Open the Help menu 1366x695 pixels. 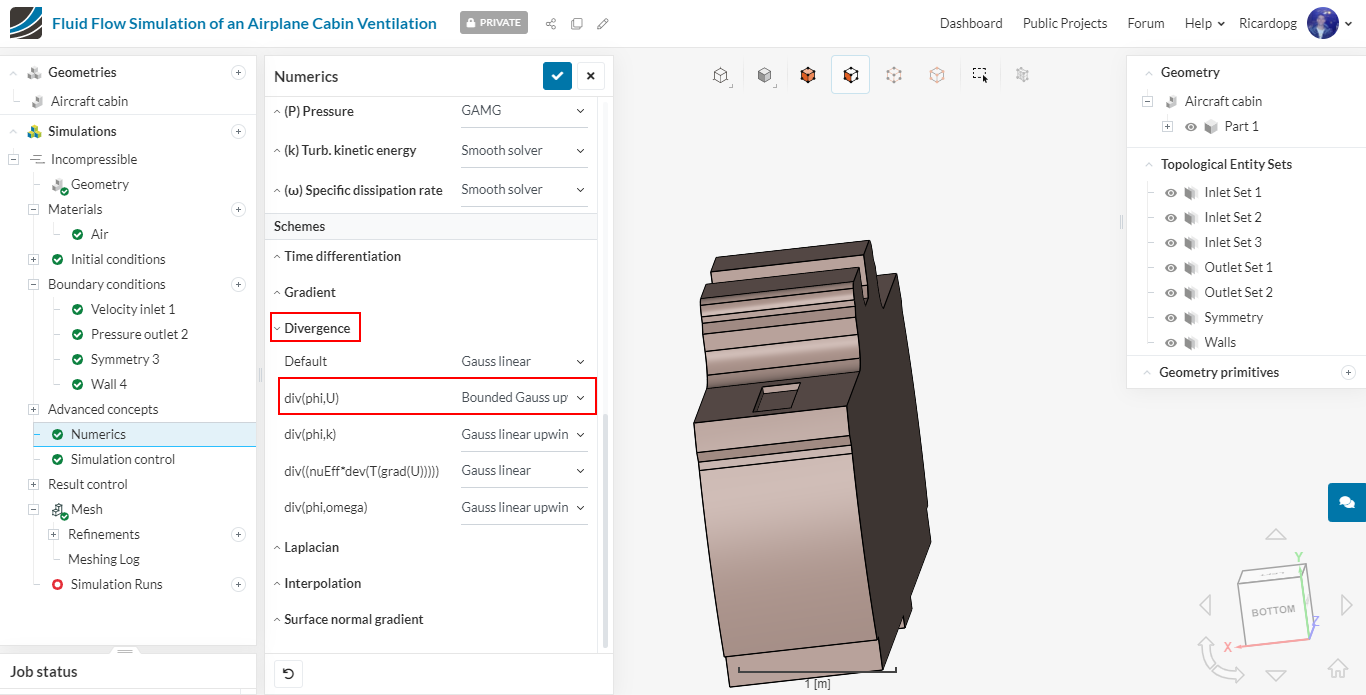[1205, 23]
